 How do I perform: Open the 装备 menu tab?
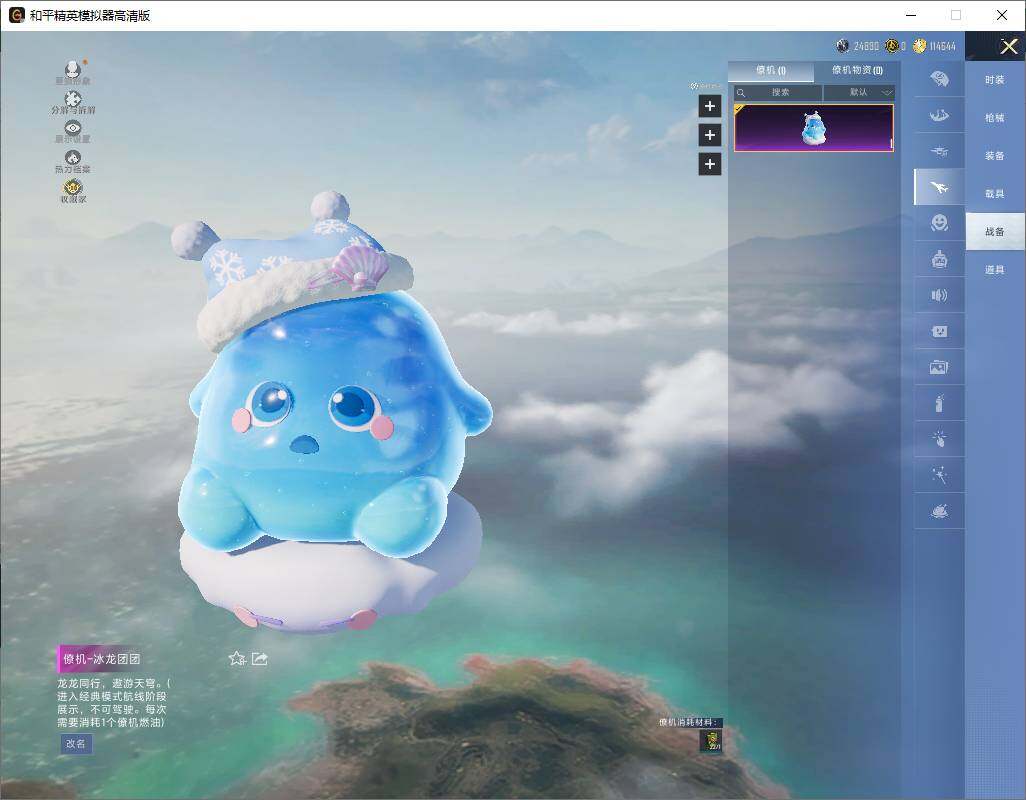pyautogui.click(x=995, y=156)
